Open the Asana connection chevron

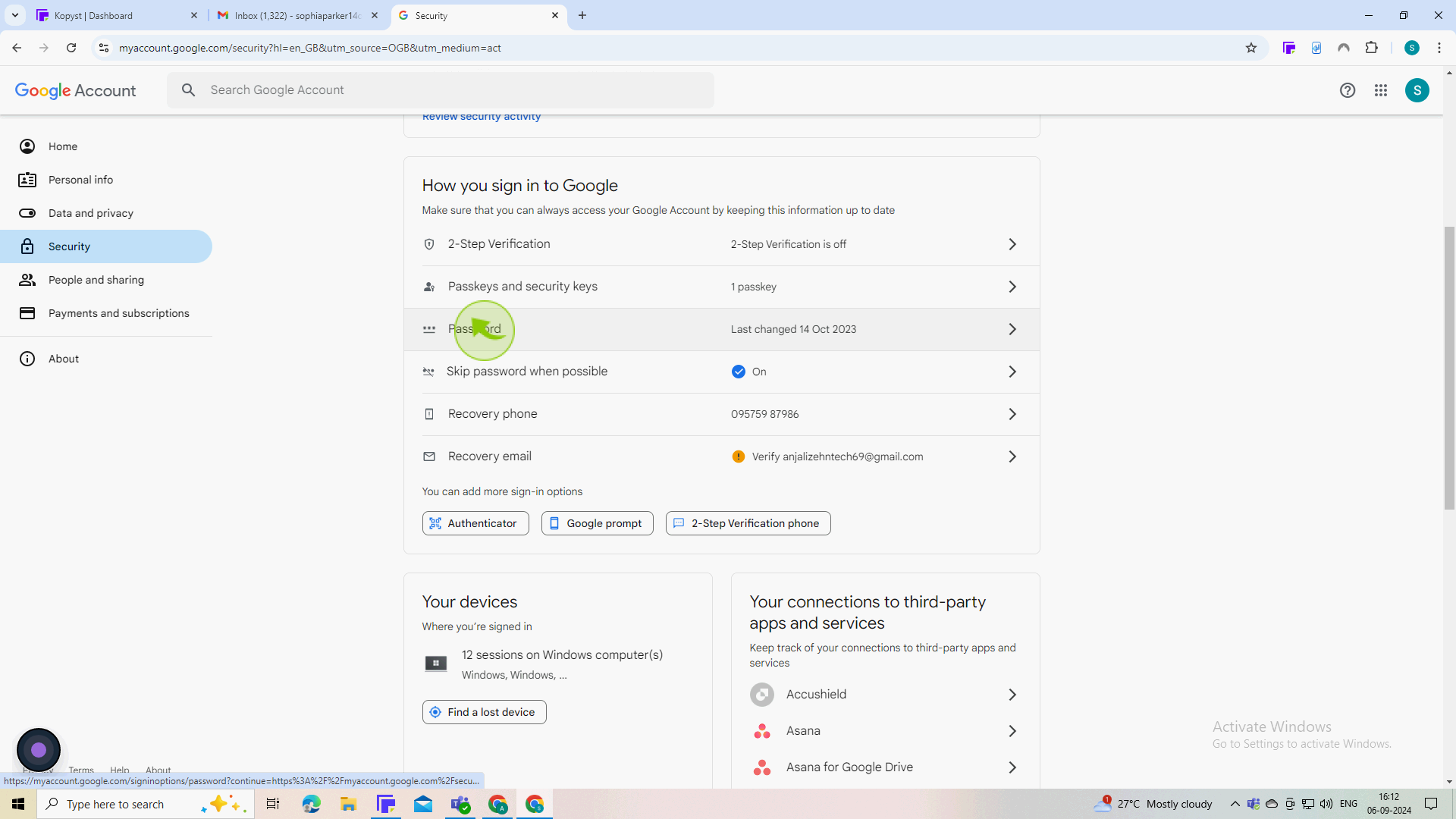pos(1012,731)
